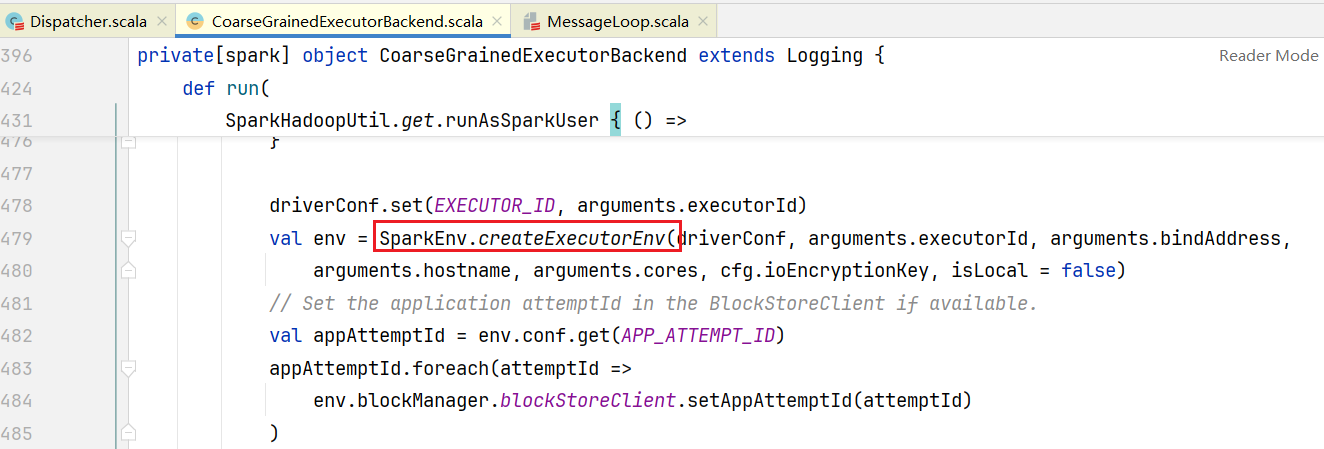Close the Dispatcher.scala tab
This screenshot has height=449, width=1324.
[x=160, y=21]
